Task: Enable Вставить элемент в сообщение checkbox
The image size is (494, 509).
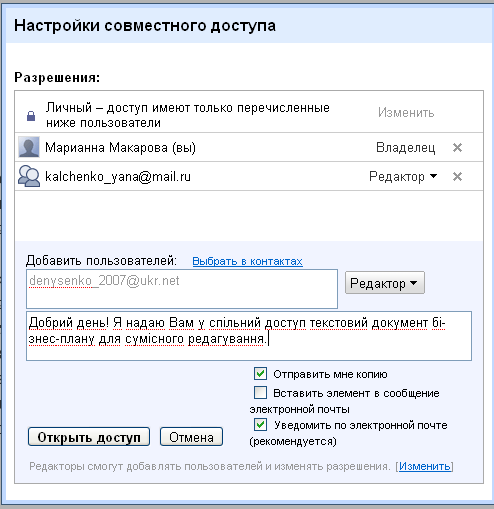Action: pyautogui.click(x=260, y=392)
